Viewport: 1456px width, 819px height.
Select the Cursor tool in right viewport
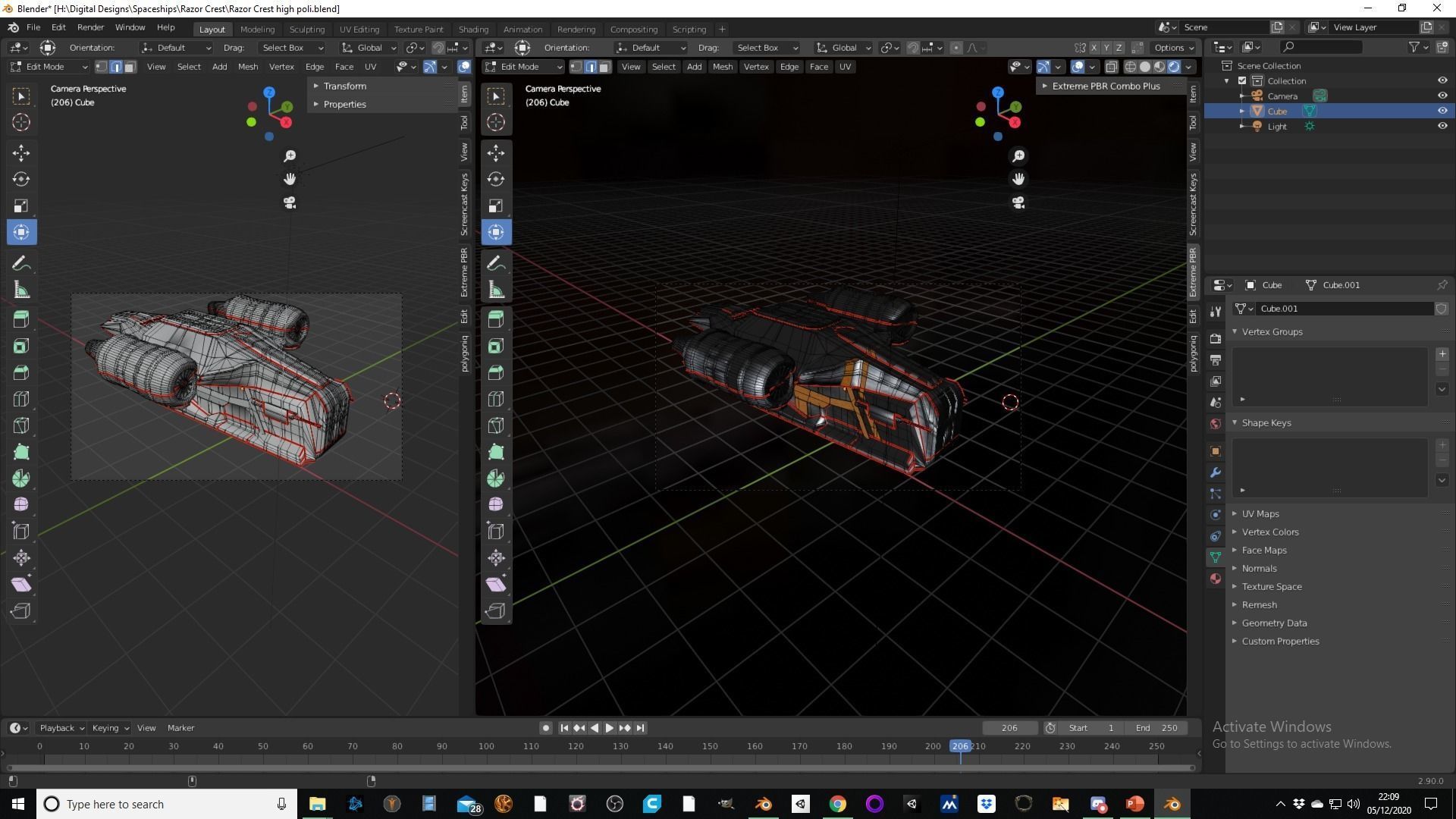(x=496, y=122)
